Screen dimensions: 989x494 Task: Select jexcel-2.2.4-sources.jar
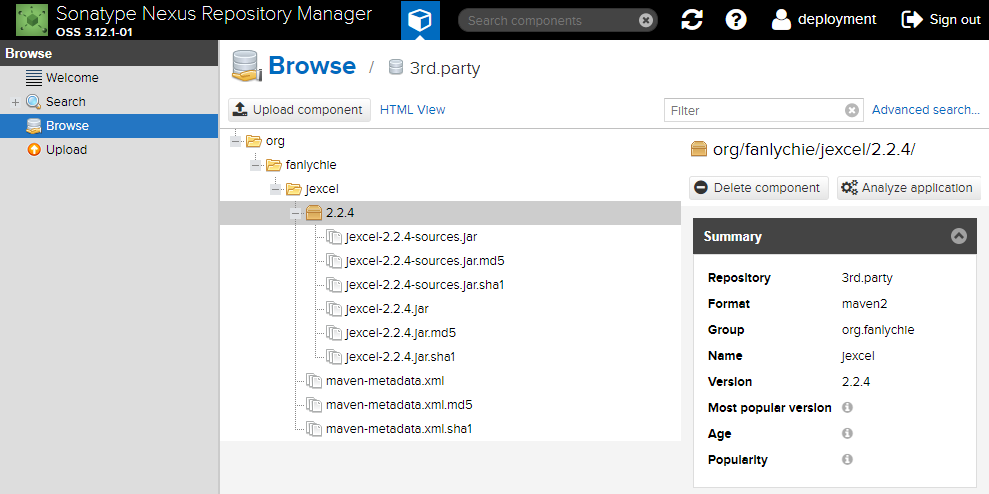pos(411,237)
